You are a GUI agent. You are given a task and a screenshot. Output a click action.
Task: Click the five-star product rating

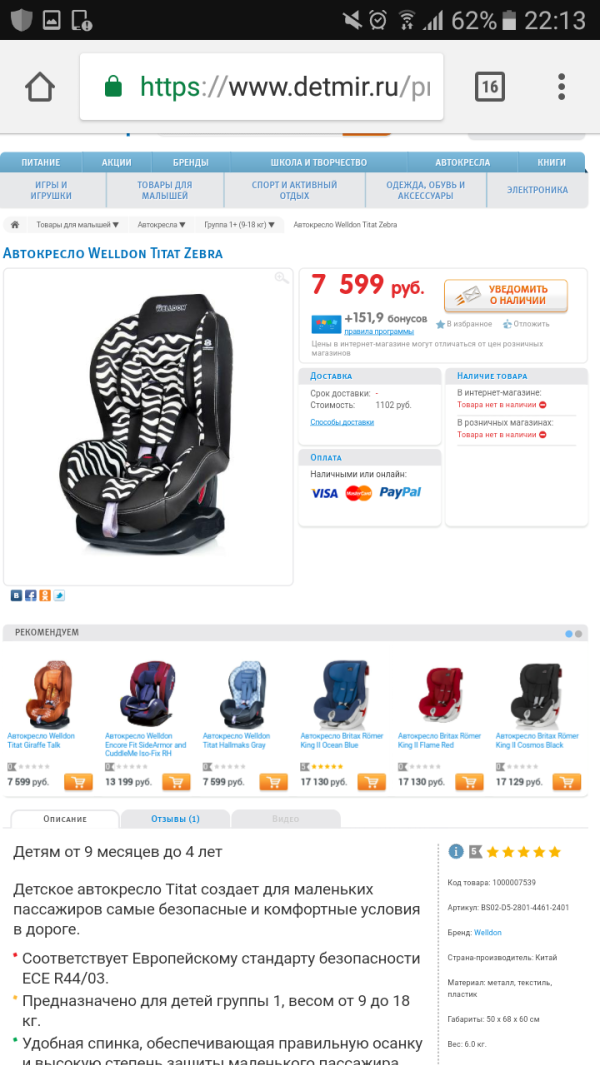point(524,852)
